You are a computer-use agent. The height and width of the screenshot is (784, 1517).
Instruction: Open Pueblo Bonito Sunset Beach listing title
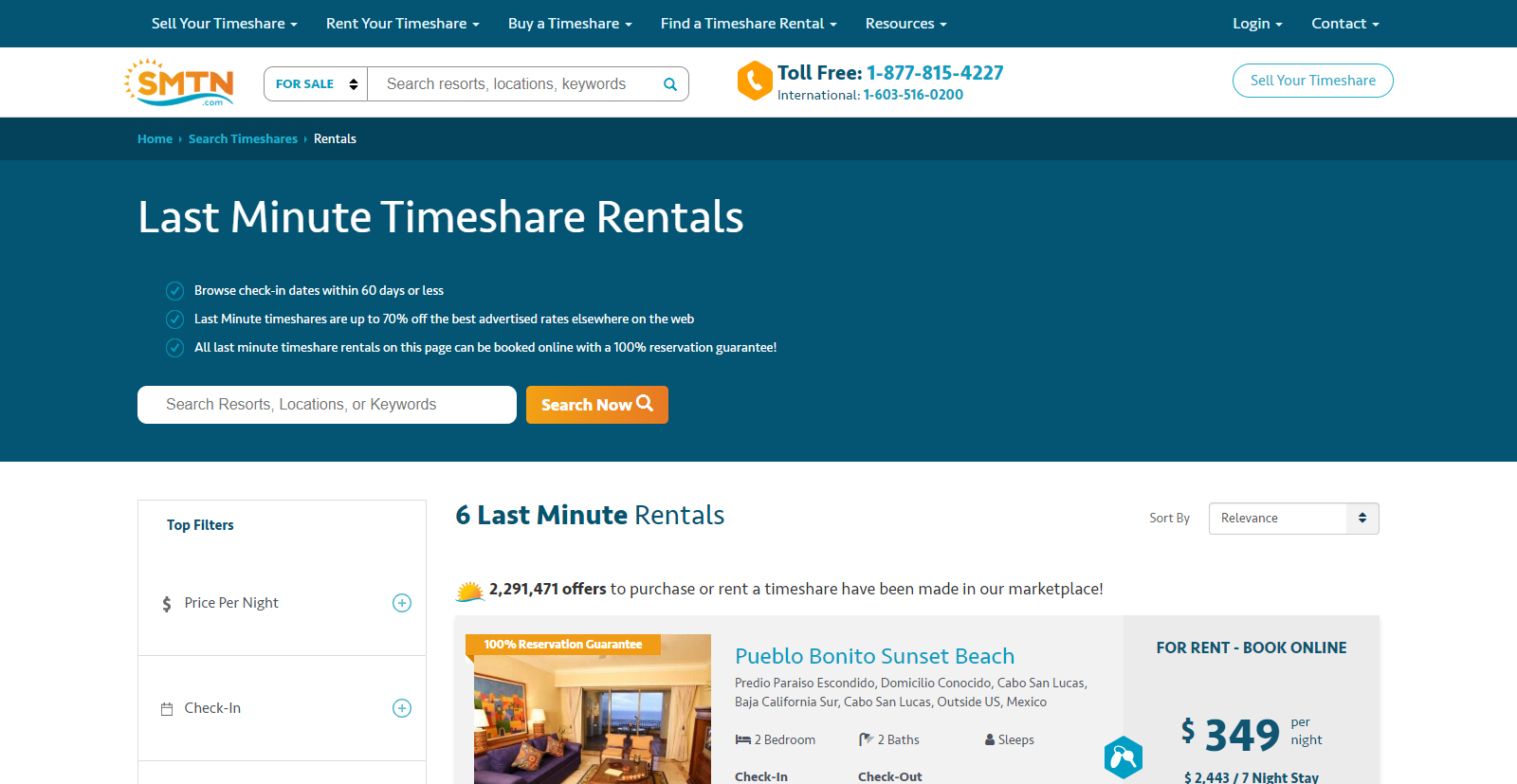[x=874, y=656]
